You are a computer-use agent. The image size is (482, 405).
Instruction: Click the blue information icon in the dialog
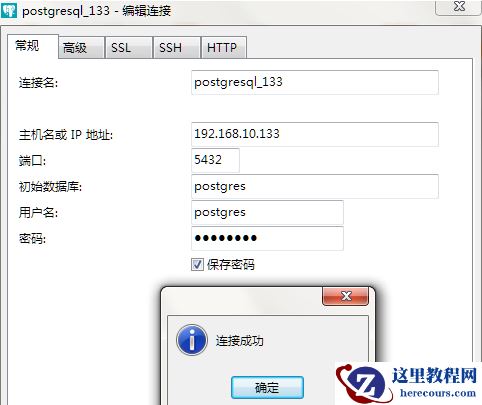(192, 340)
